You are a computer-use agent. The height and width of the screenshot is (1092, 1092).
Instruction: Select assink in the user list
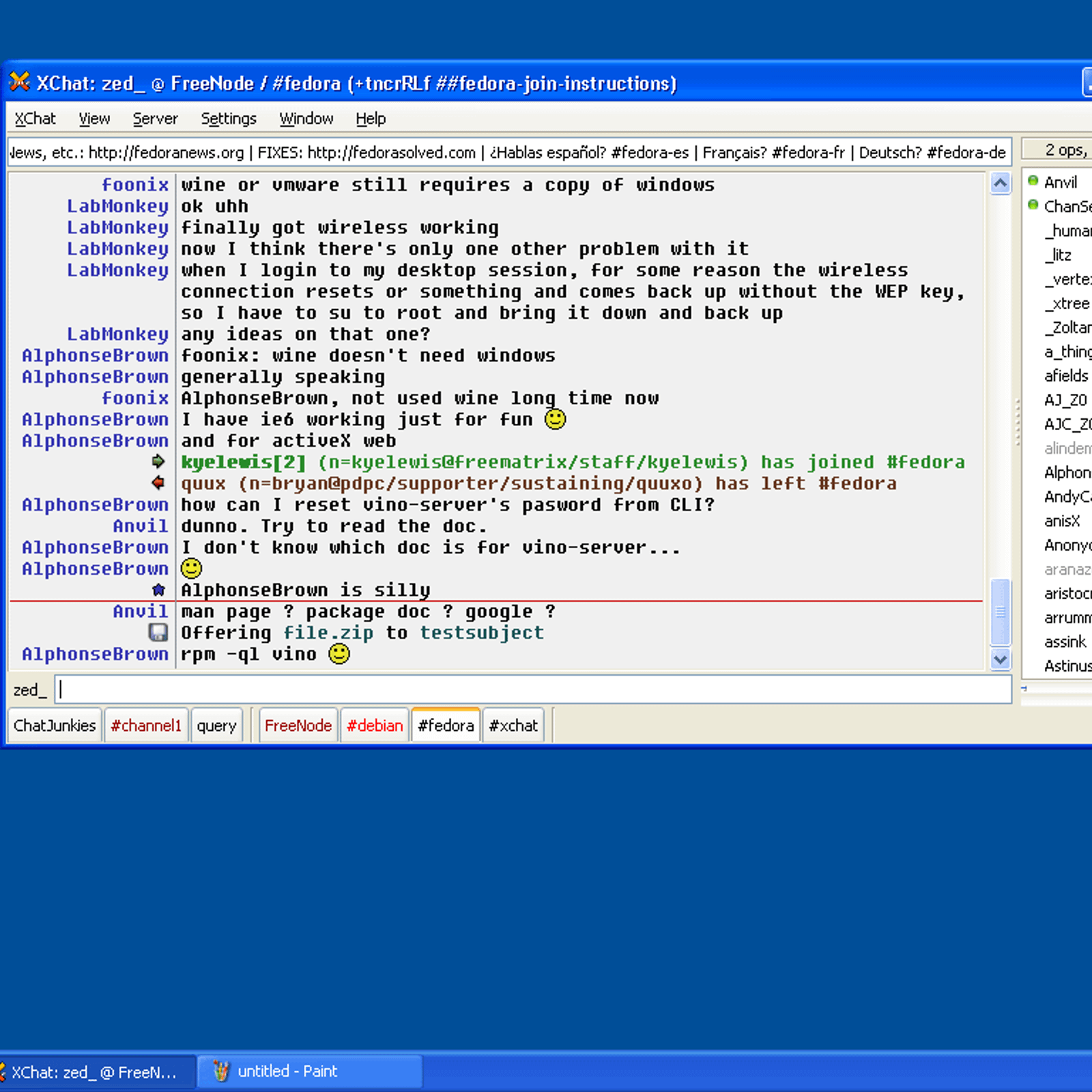1065,642
